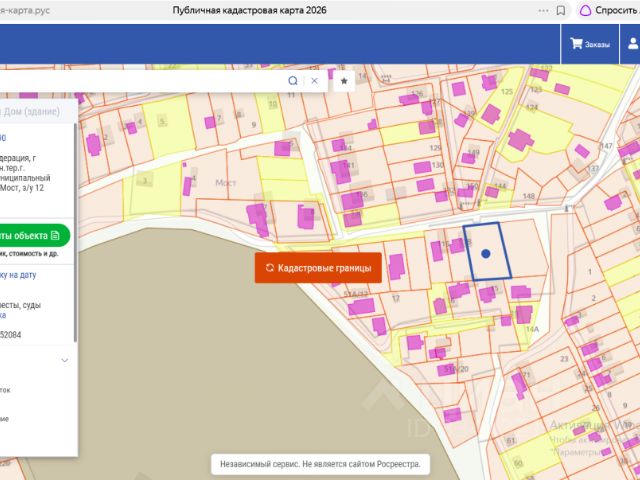This screenshot has height=480, width=640.
Task: Open the browser three-dots menu
Action: coord(543,11)
